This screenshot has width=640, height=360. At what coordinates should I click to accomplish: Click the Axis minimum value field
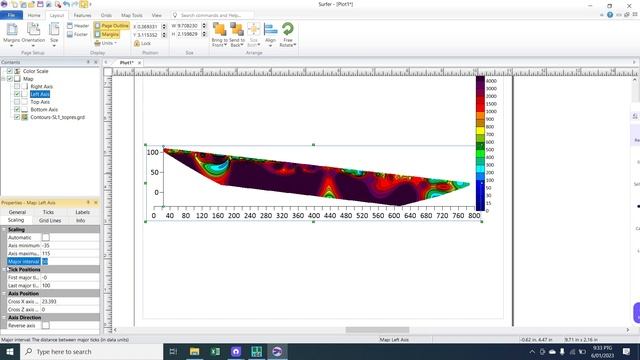[70, 245]
